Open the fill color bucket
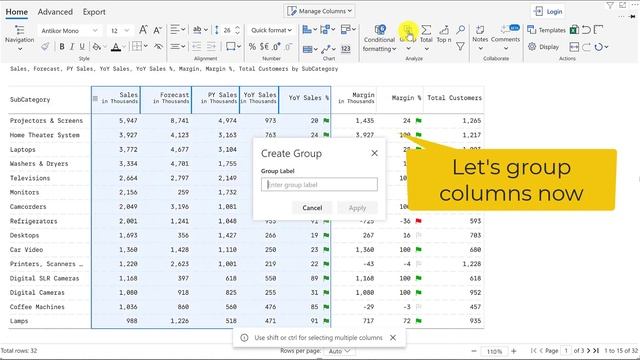640x360 pixels. 97,47
